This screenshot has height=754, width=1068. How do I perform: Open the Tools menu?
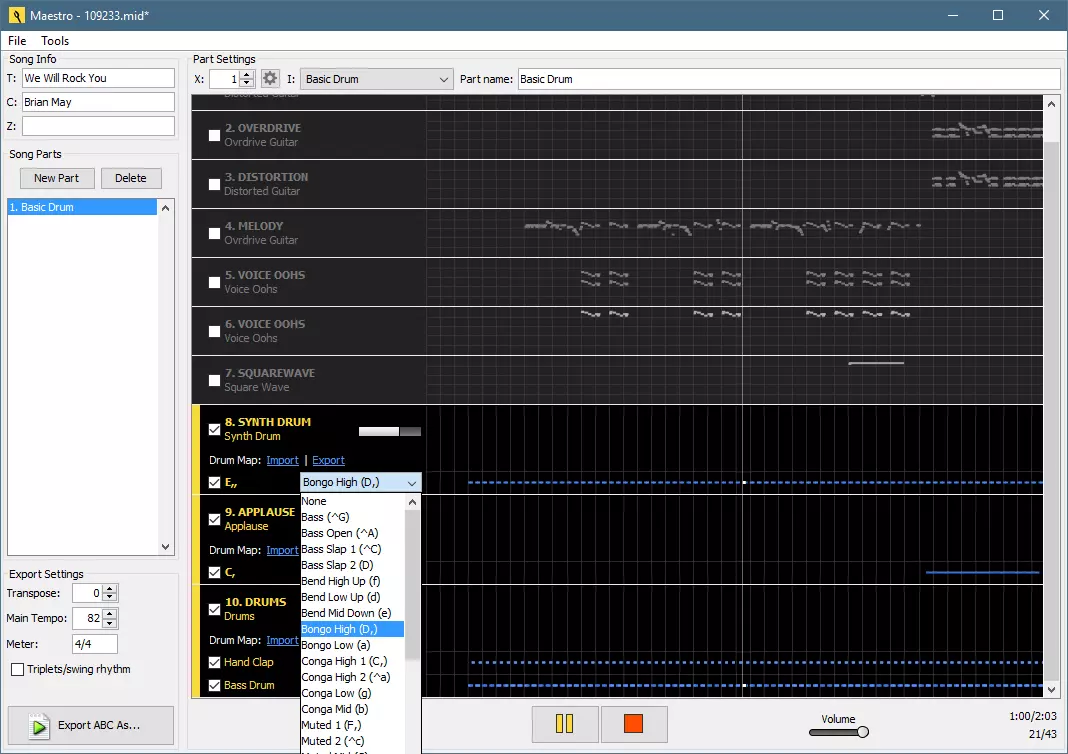pos(55,41)
